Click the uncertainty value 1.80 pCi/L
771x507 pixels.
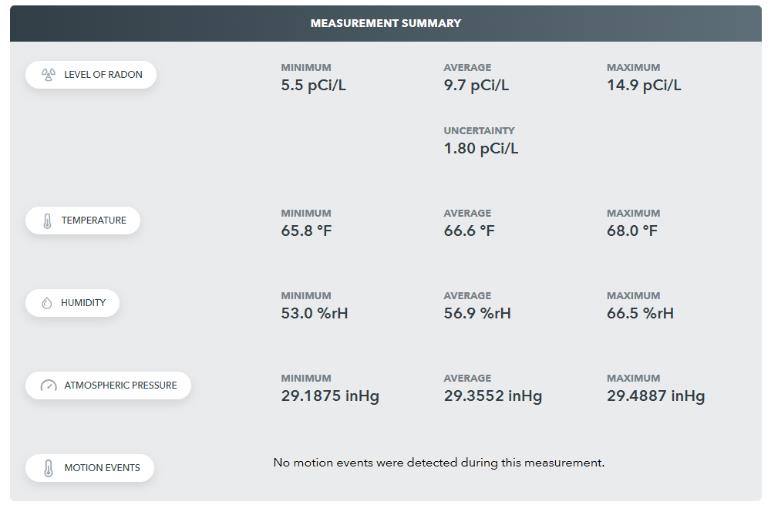pyautogui.click(x=481, y=149)
